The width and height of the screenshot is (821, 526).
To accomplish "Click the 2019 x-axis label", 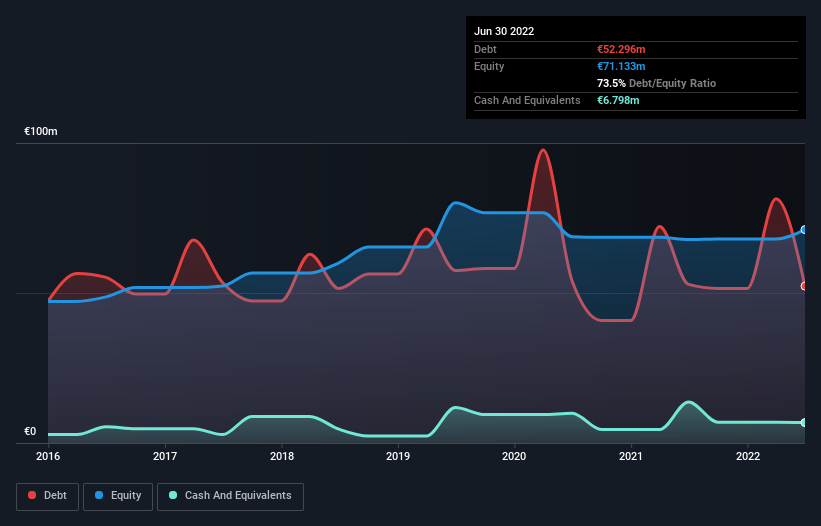I will pyautogui.click(x=398, y=456).
